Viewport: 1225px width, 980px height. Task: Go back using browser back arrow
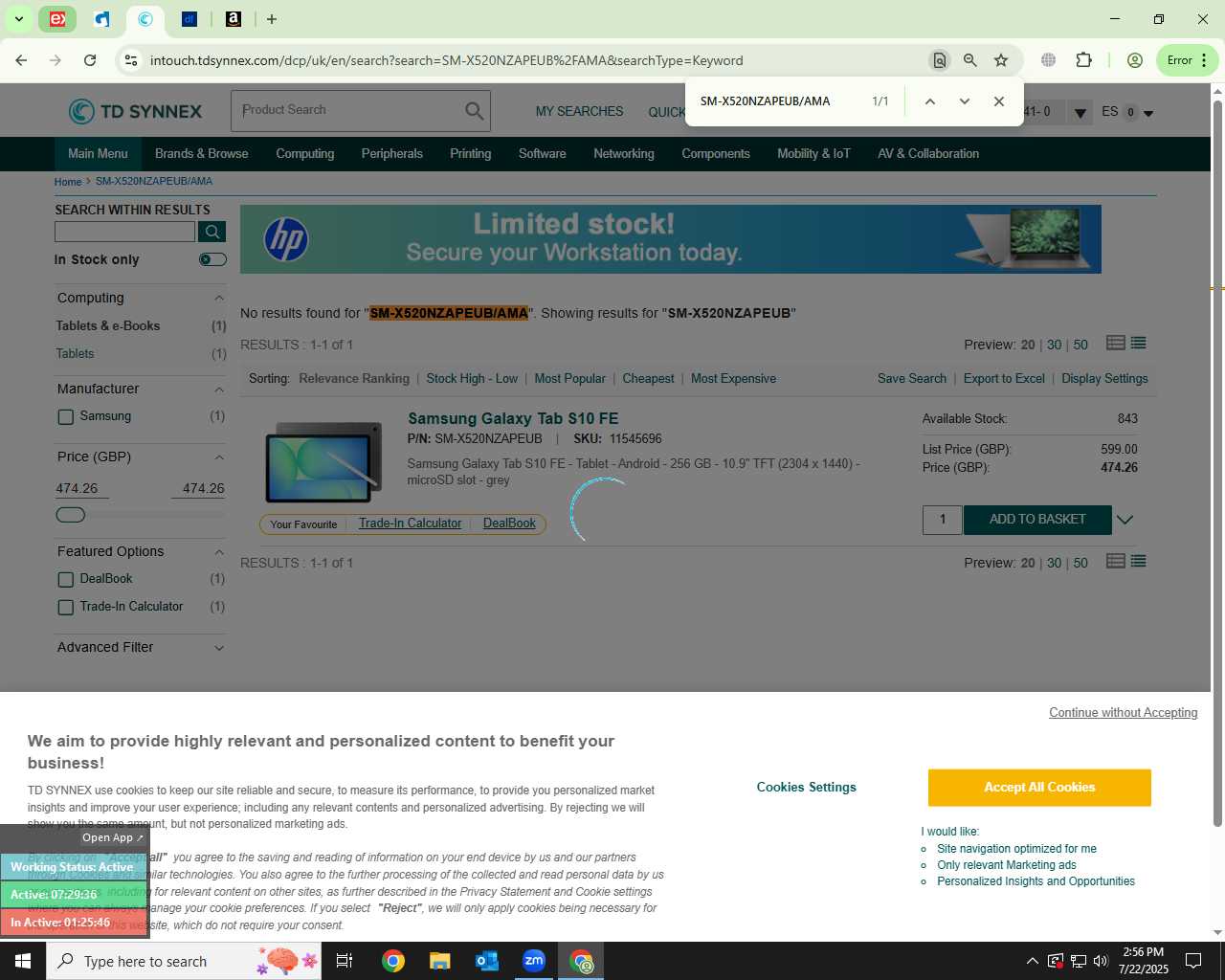21,60
